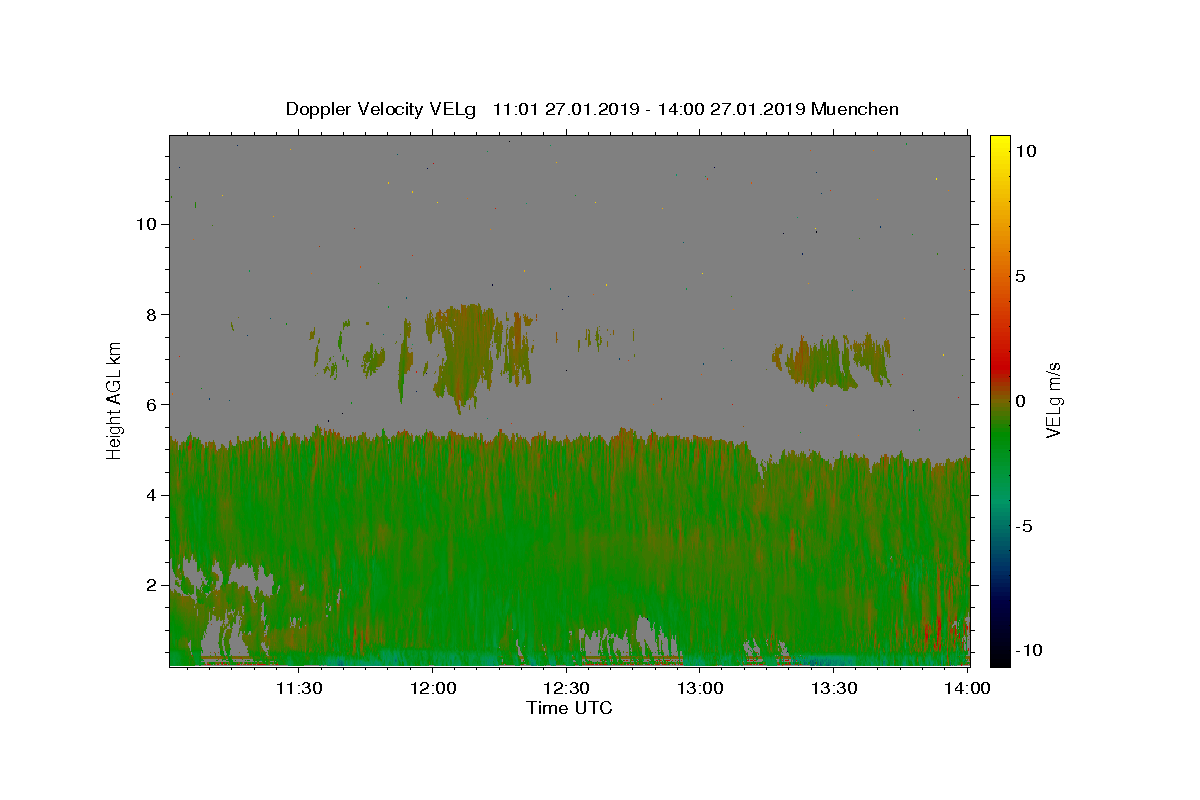Screen dimensions: 1200x800
Task: Click the height axis label 10
Action: tap(145, 224)
